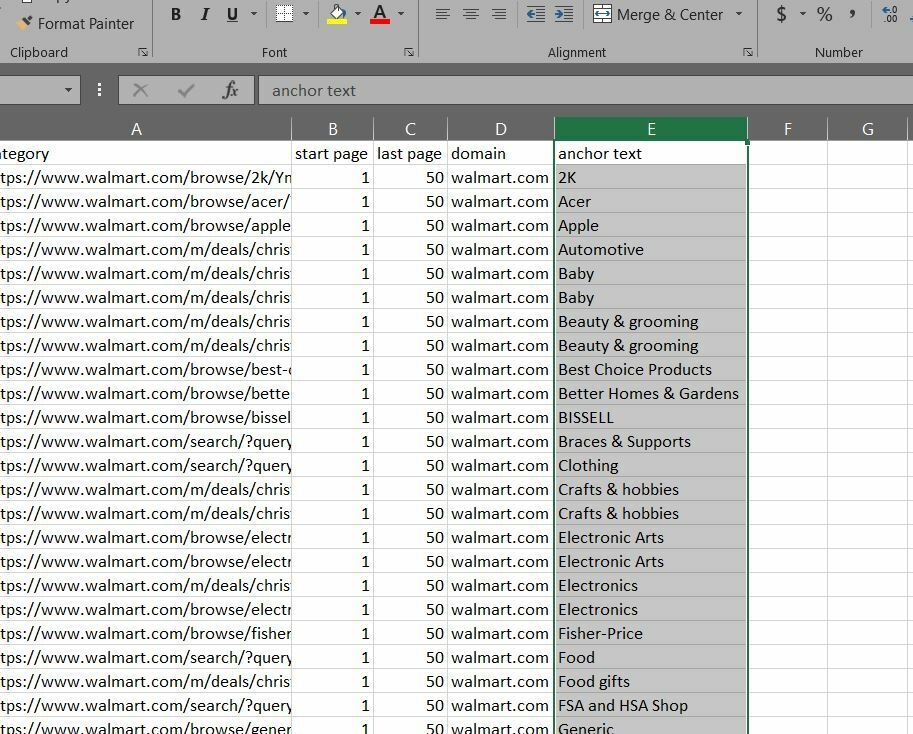The image size is (913, 734).
Task: Open borders dropdown arrow
Action: 306,13
